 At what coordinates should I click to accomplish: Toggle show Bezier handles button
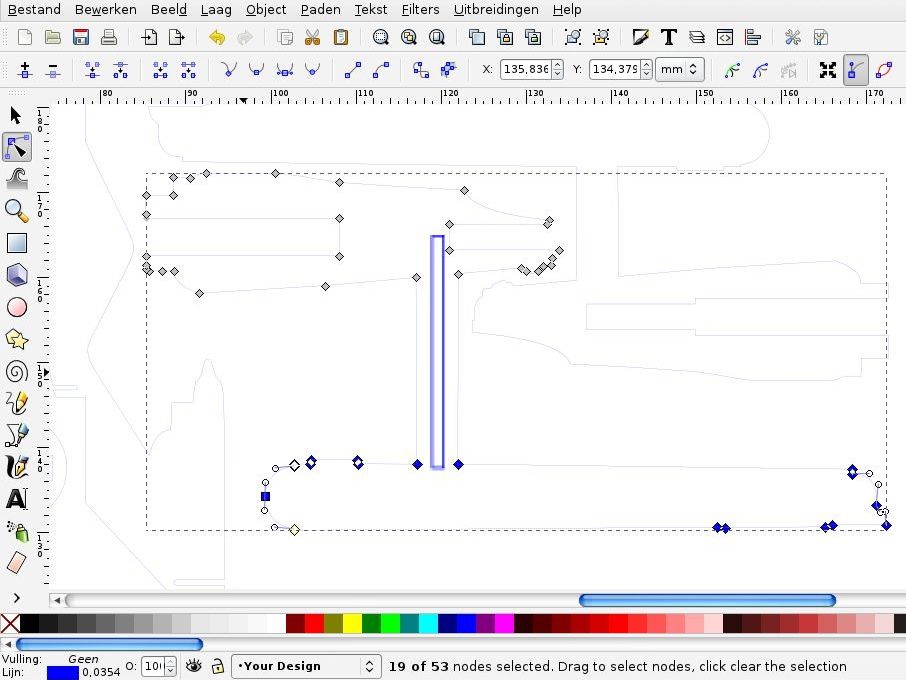pyautogui.click(x=856, y=70)
